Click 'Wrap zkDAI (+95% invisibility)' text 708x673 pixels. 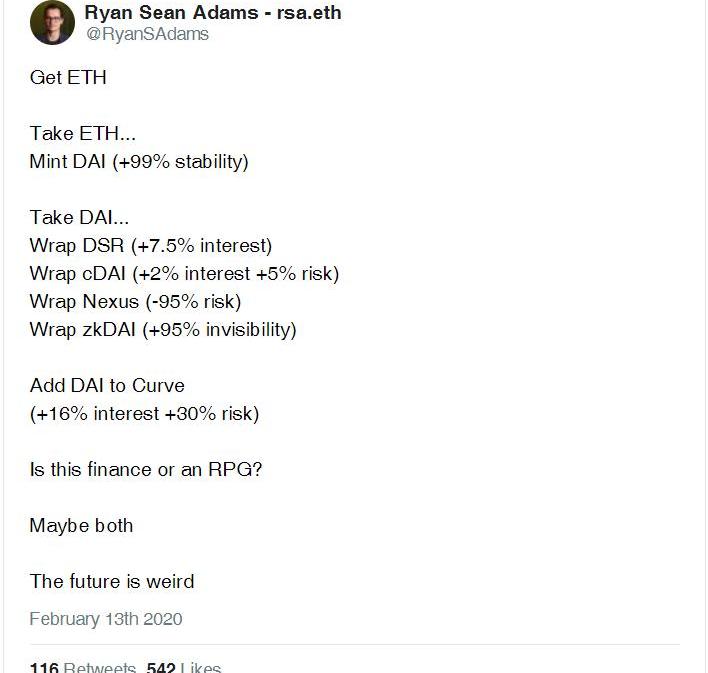[x=163, y=330]
